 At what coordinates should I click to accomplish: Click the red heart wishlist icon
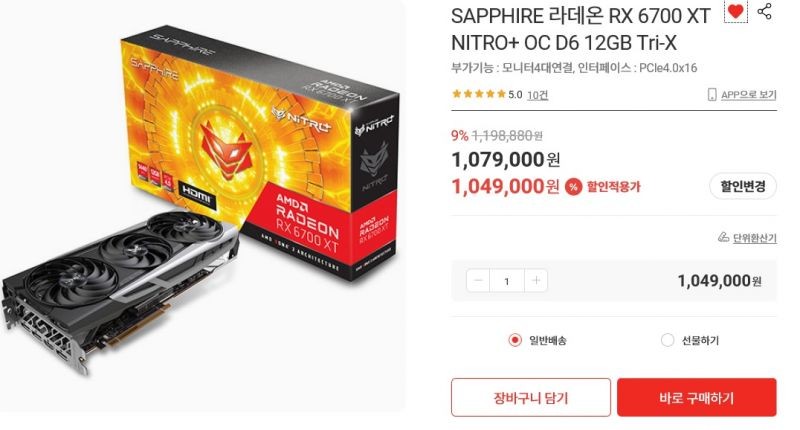[x=735, y=11]
